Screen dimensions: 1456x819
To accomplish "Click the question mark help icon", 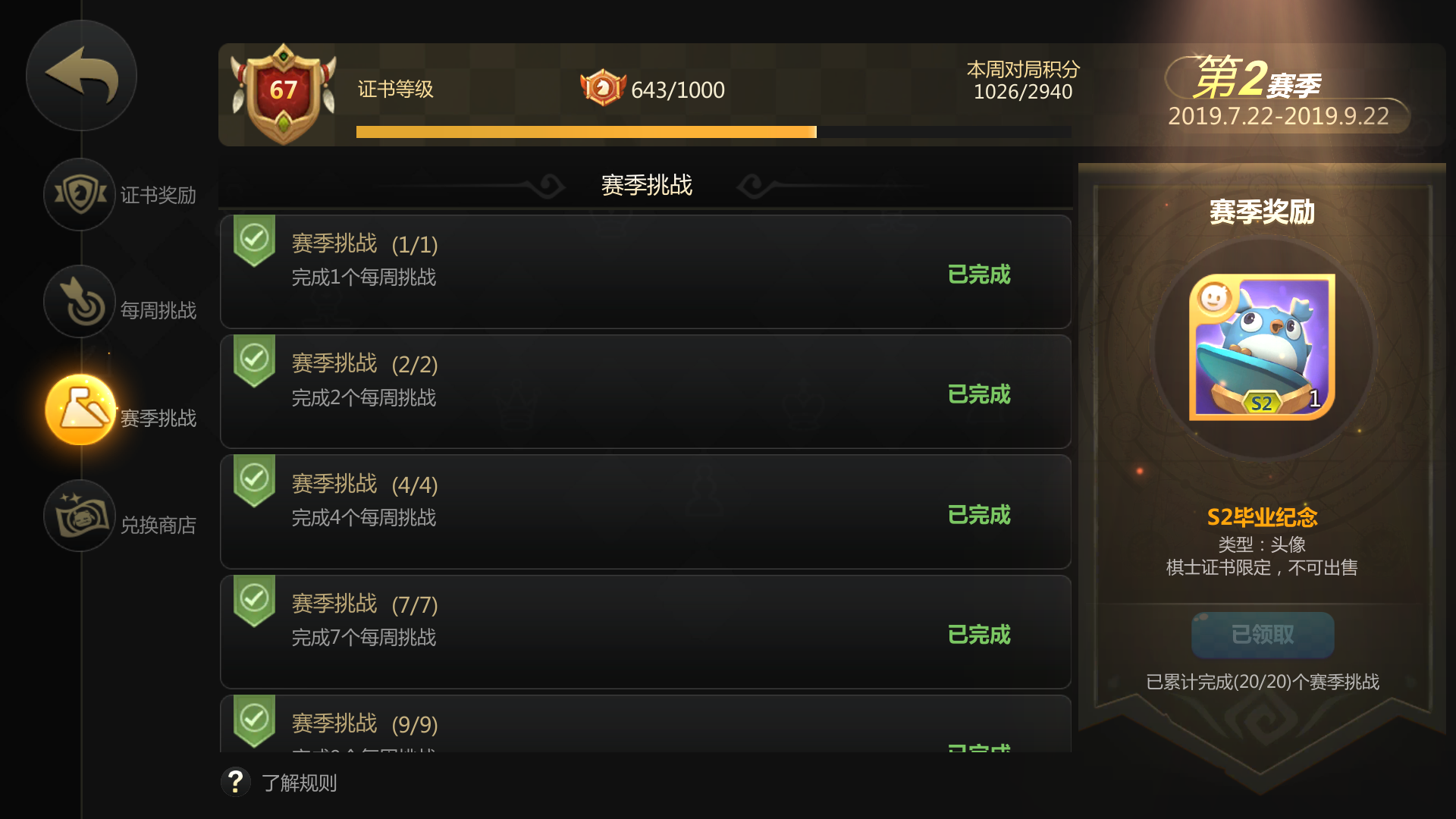I will [236, 781].
